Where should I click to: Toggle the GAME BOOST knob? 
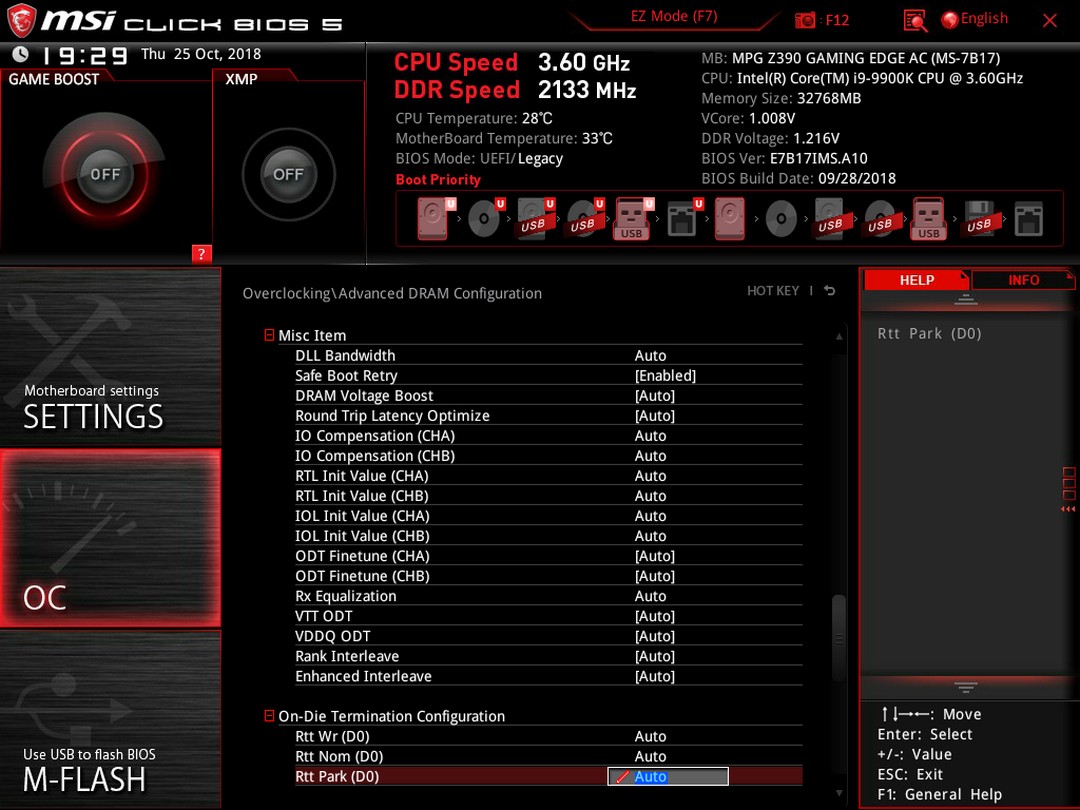pyautogui.click(x=105, y=174)
